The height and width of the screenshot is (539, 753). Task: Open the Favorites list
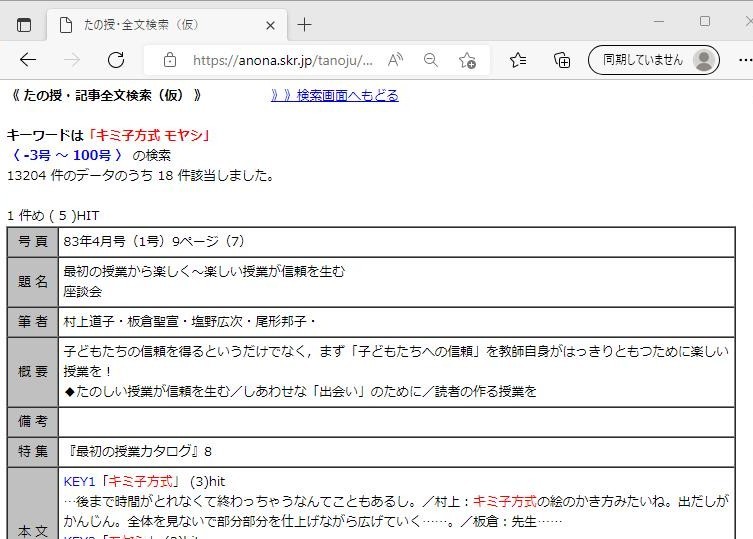point(518,60)
